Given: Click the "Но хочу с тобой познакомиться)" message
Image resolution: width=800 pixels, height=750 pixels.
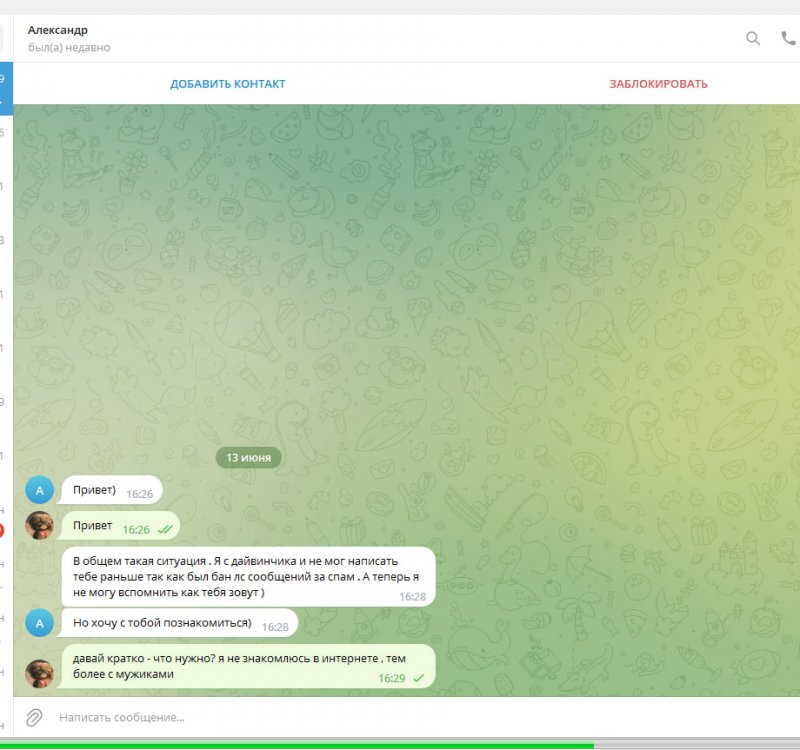Looking at the screenshot, I should (x=162, y=624).
